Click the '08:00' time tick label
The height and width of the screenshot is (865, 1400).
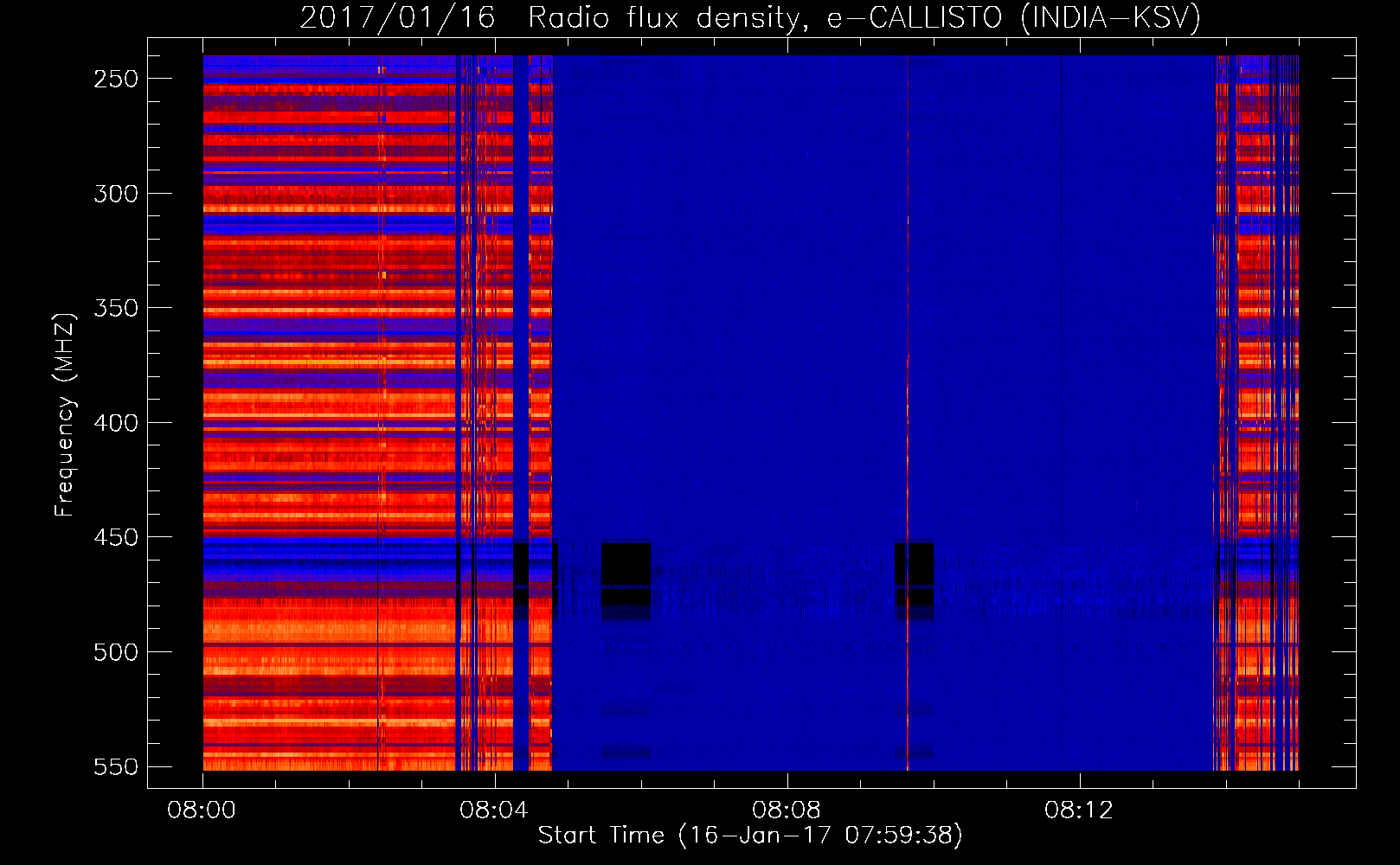coord(202,811)
